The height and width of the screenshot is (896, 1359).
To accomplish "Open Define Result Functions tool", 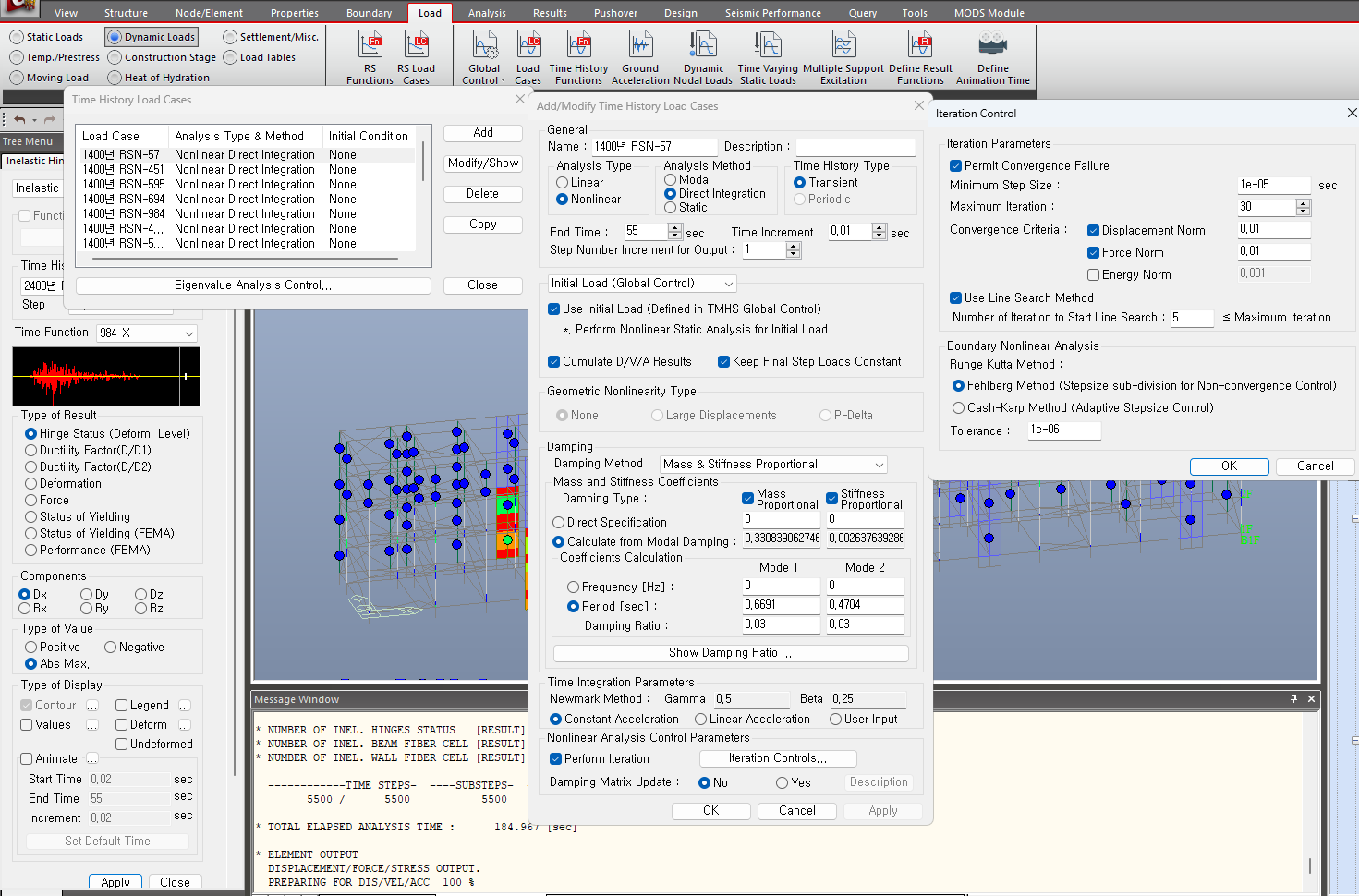I will tap(920, 57).
